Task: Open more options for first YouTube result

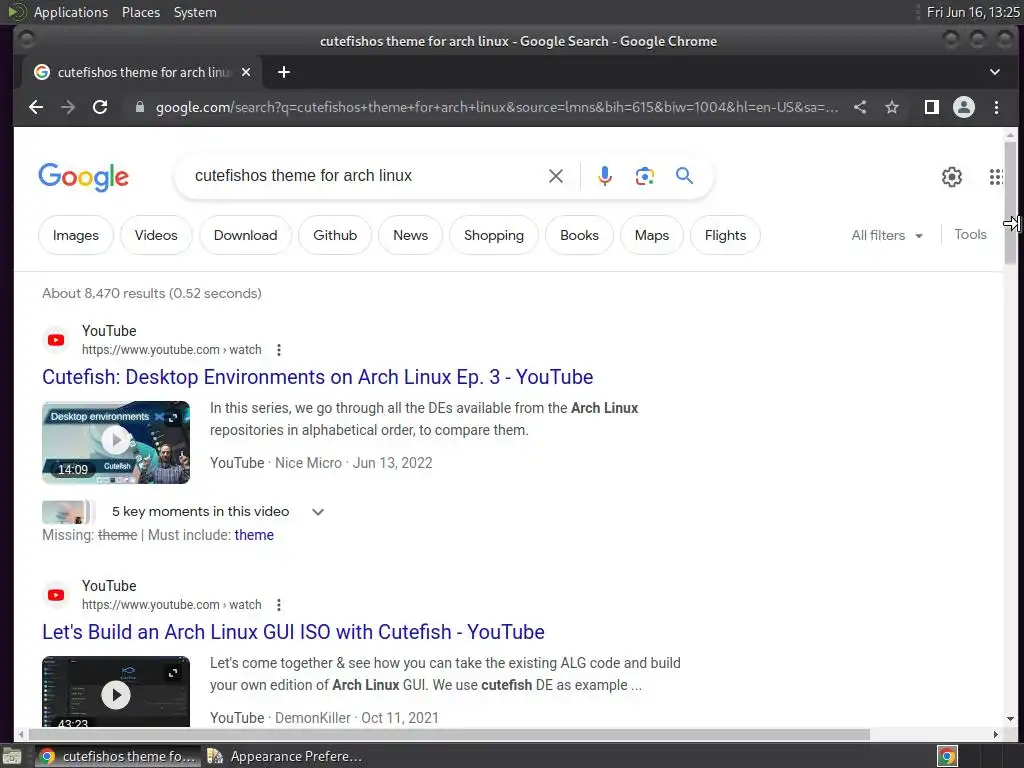Action: coord(279,350)
